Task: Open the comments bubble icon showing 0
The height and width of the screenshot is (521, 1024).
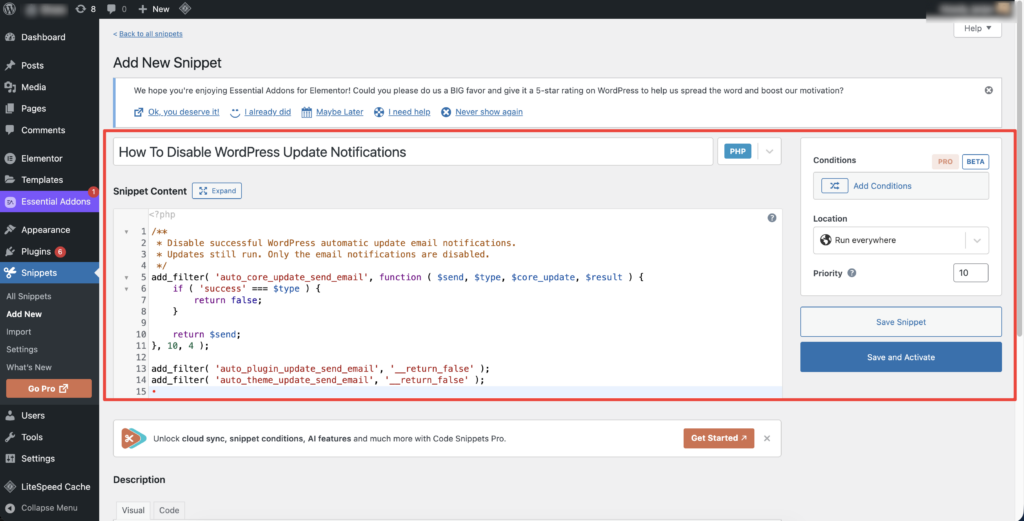Action: pyautogui.click(x=116, y=9)
